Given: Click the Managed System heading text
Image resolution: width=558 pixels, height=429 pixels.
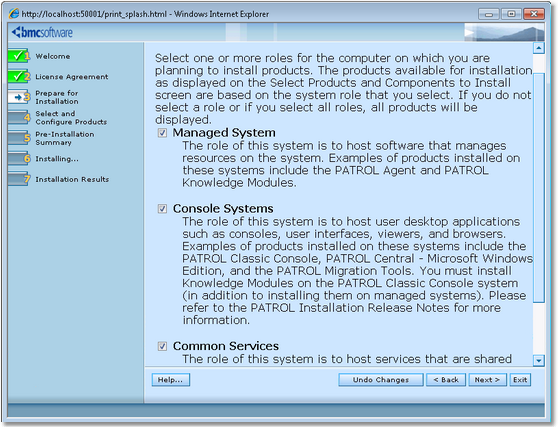Looking at the screenshot, I should 224,133.
